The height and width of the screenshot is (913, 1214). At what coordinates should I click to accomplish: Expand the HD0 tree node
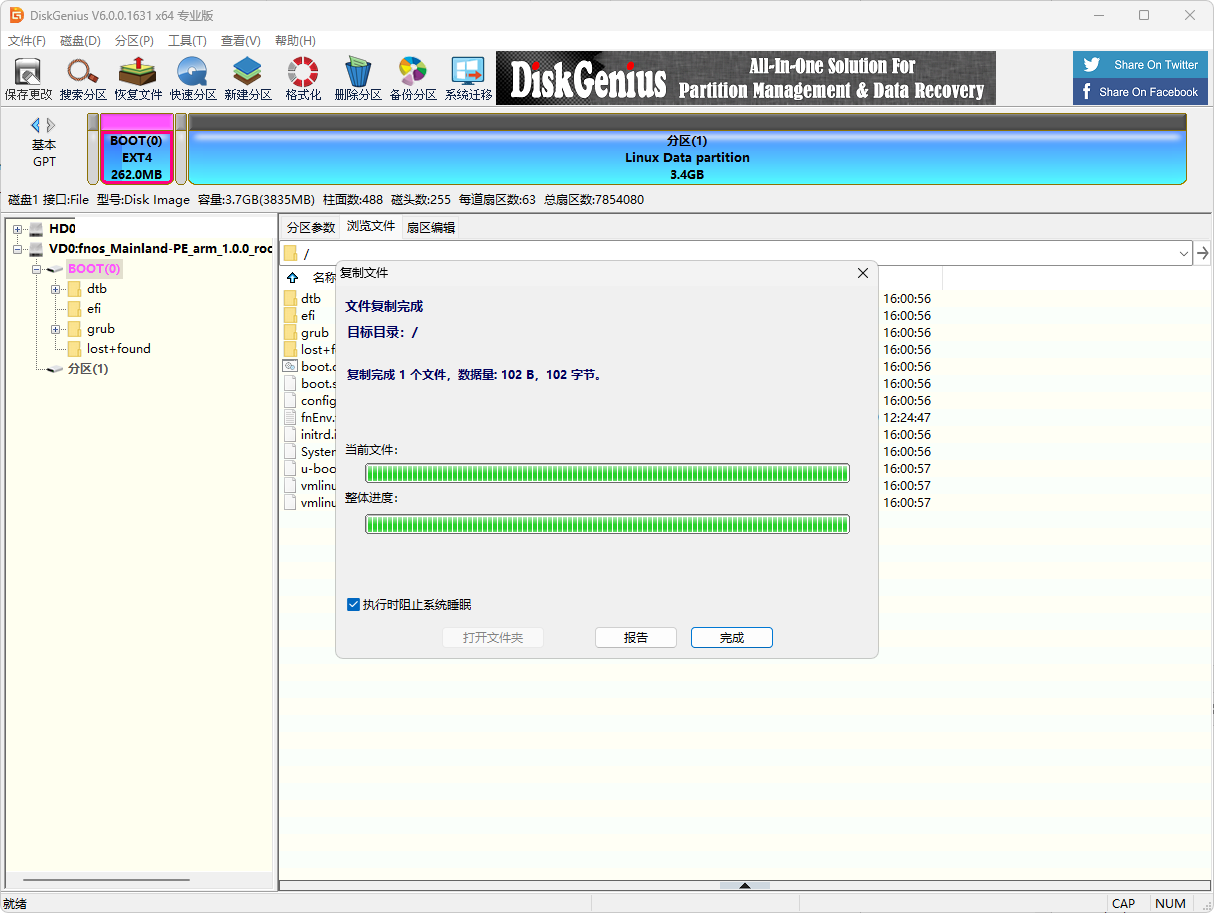point(17,229)
